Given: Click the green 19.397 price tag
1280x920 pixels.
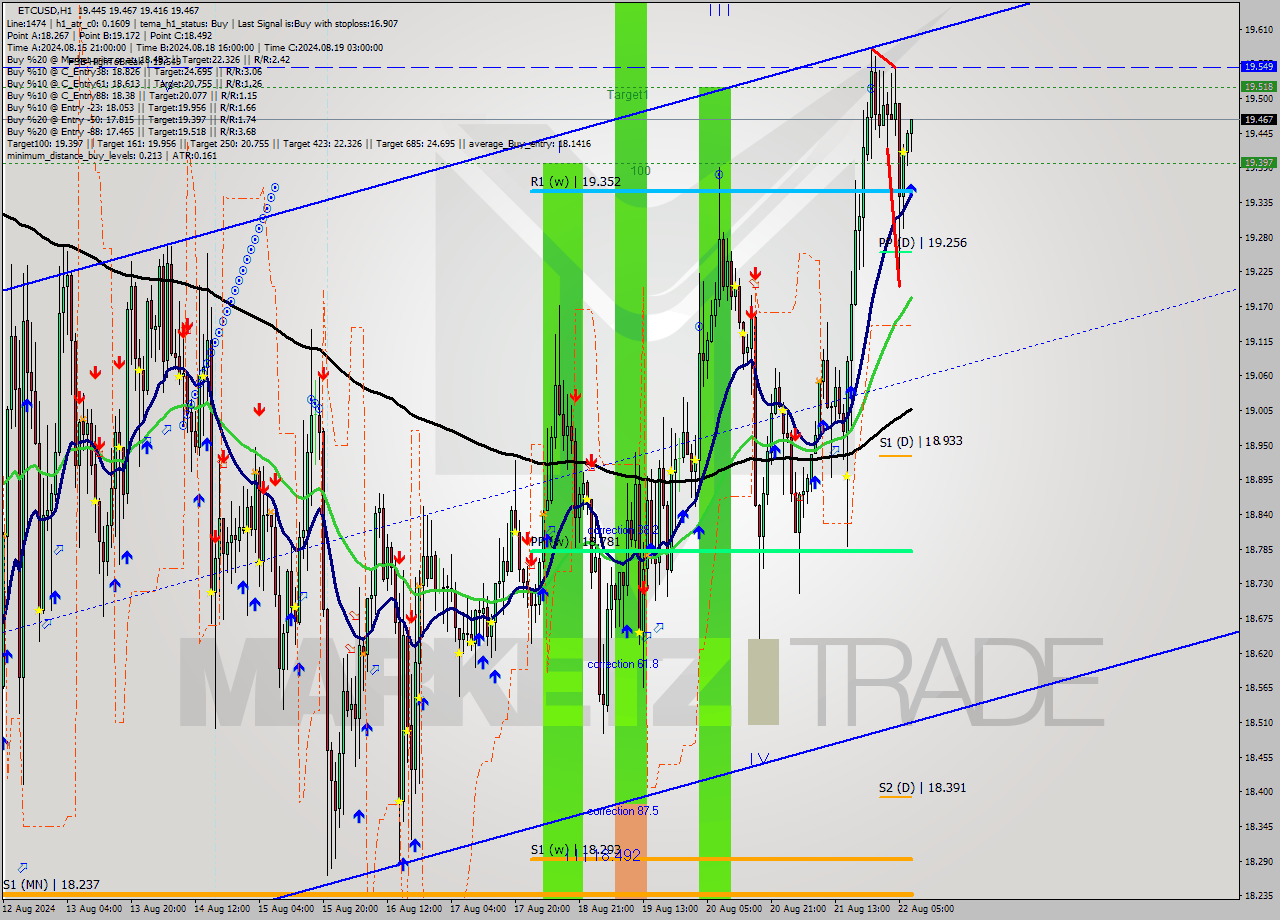Looking at the screenshot, I should click(1258, 162).
